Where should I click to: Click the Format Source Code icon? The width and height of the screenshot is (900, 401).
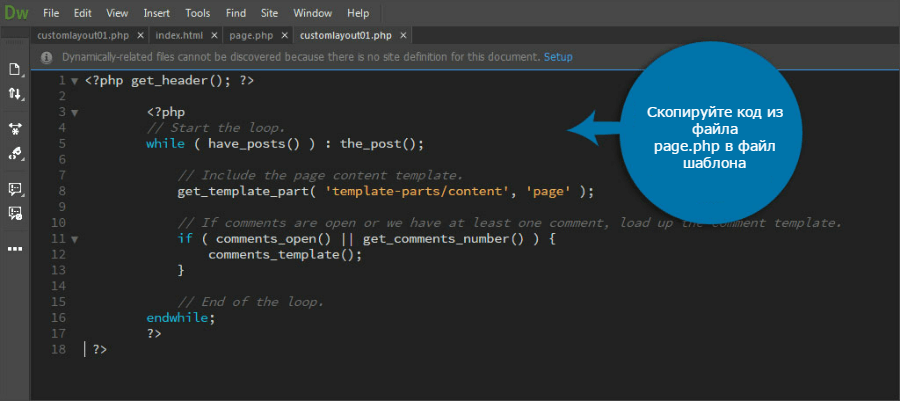[x=15, y=153]
